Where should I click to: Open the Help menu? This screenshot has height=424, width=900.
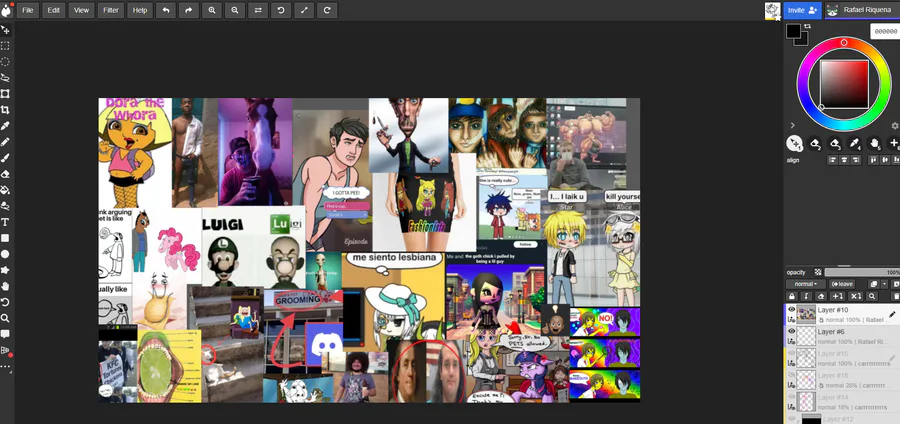140,10
